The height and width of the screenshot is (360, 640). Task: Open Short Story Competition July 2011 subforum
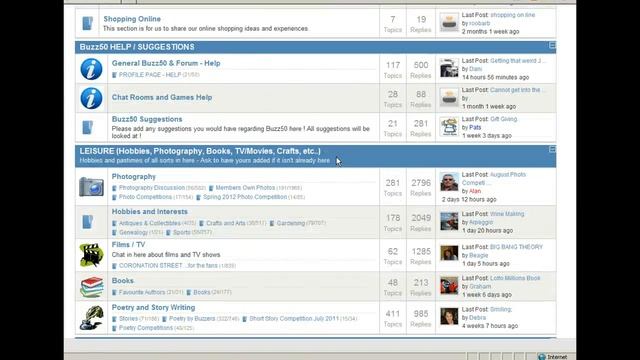pos(294,319)
